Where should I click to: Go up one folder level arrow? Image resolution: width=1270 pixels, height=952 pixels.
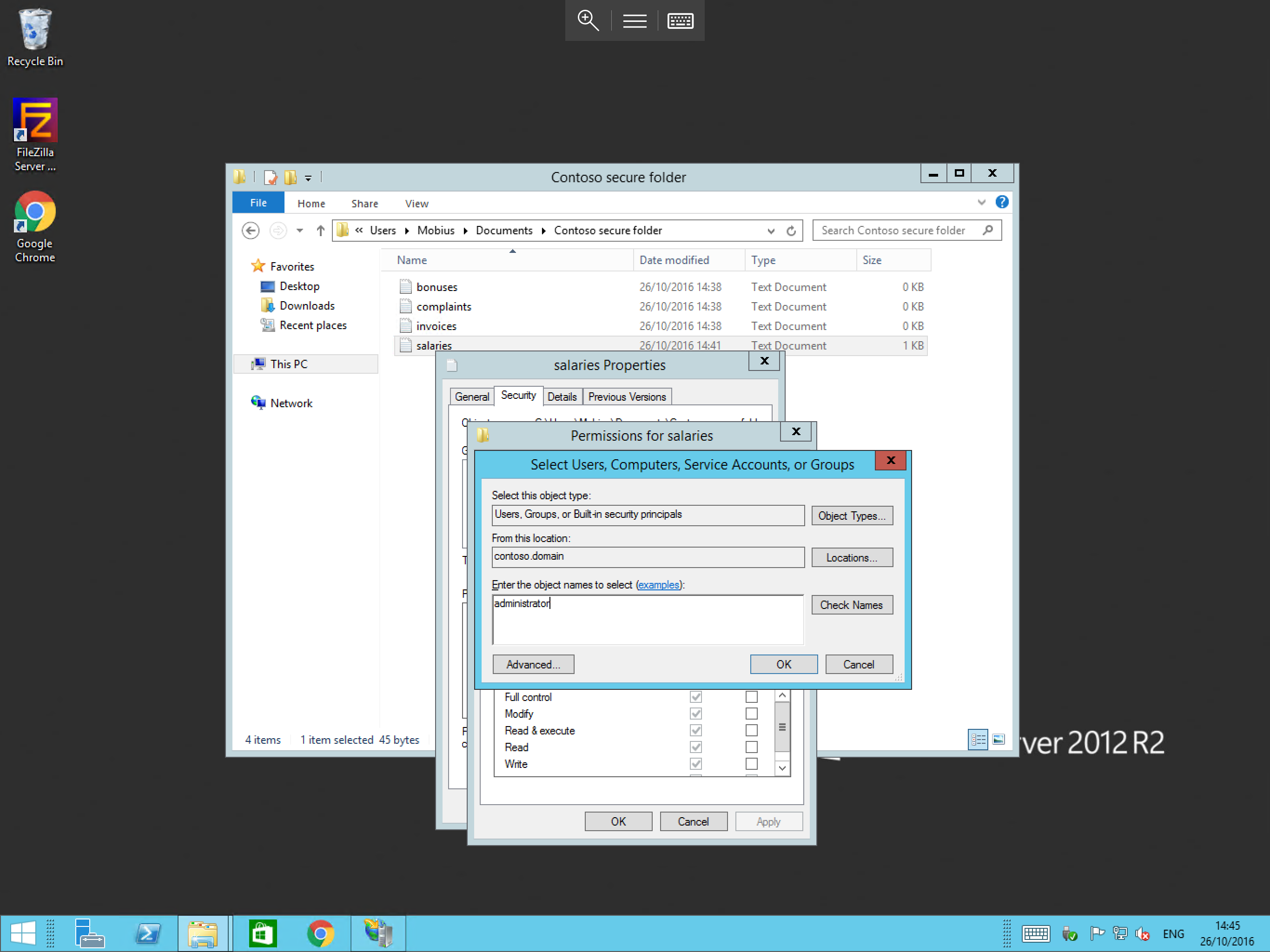(x=320, y=230)
